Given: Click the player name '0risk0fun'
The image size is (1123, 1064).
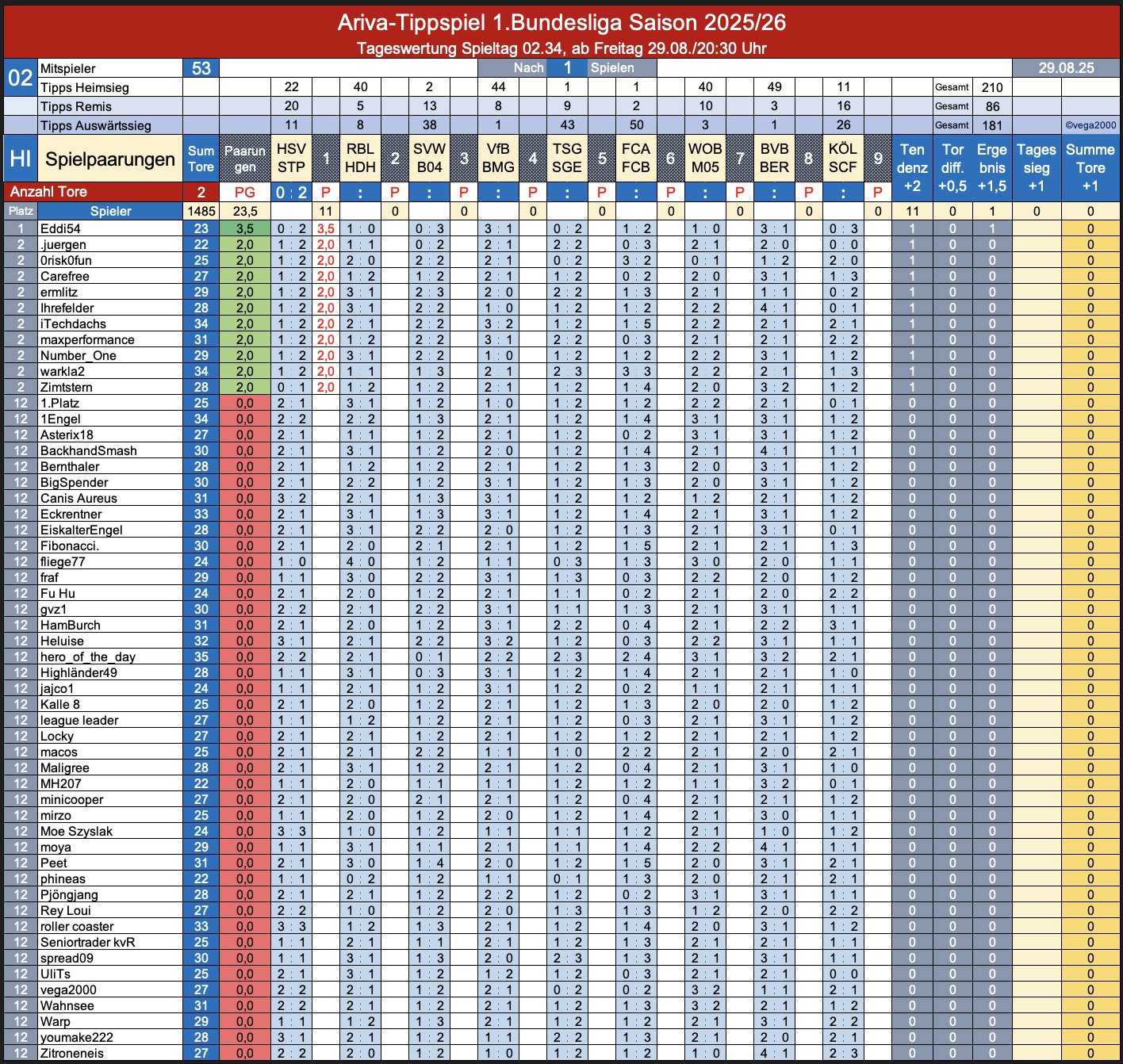Looking at the screenshot, I should tap(66, 260).
